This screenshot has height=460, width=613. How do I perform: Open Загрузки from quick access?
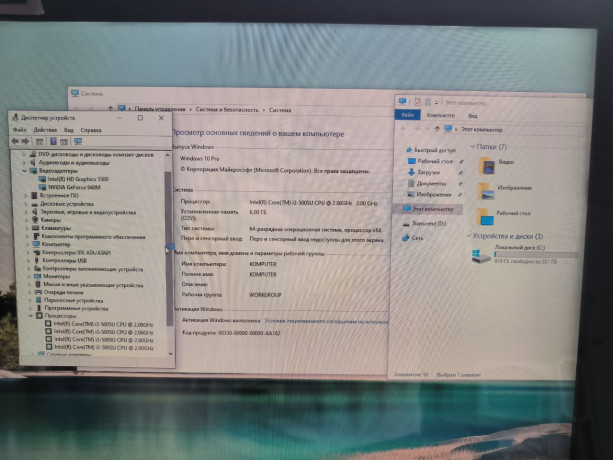[429, 172]
